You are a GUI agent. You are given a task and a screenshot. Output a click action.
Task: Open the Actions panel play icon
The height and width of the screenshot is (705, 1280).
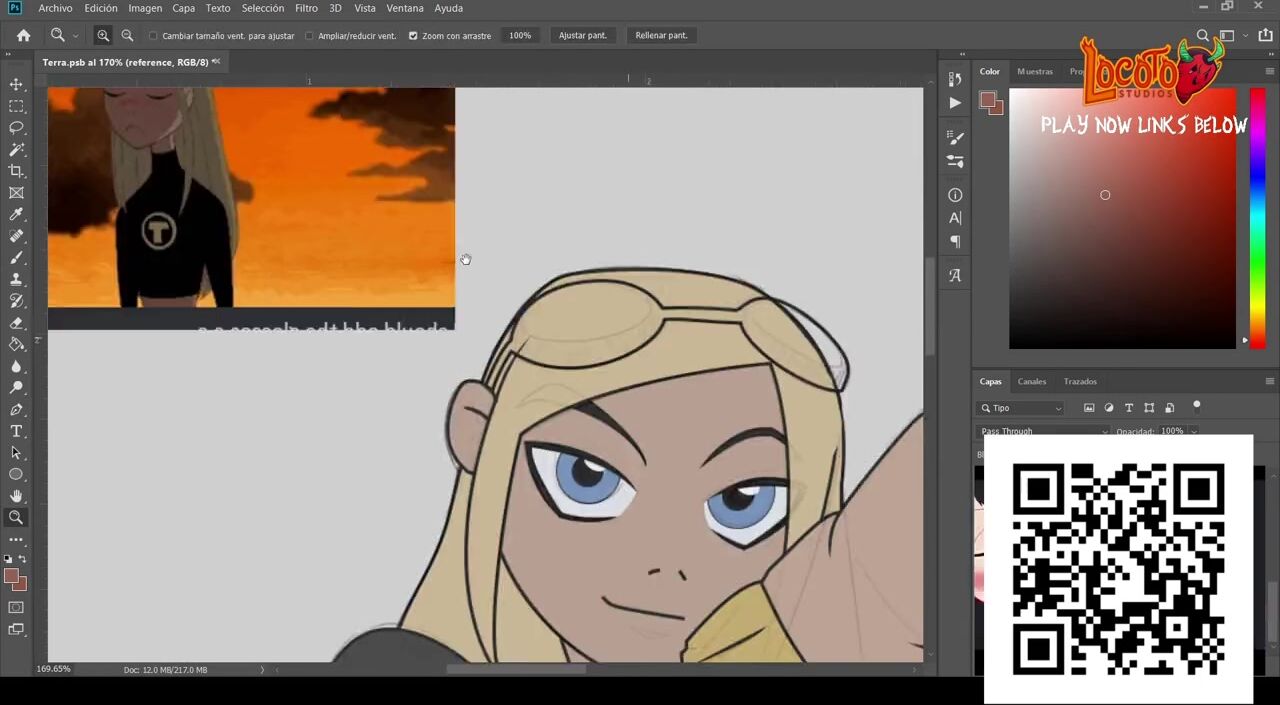point(955,102)
